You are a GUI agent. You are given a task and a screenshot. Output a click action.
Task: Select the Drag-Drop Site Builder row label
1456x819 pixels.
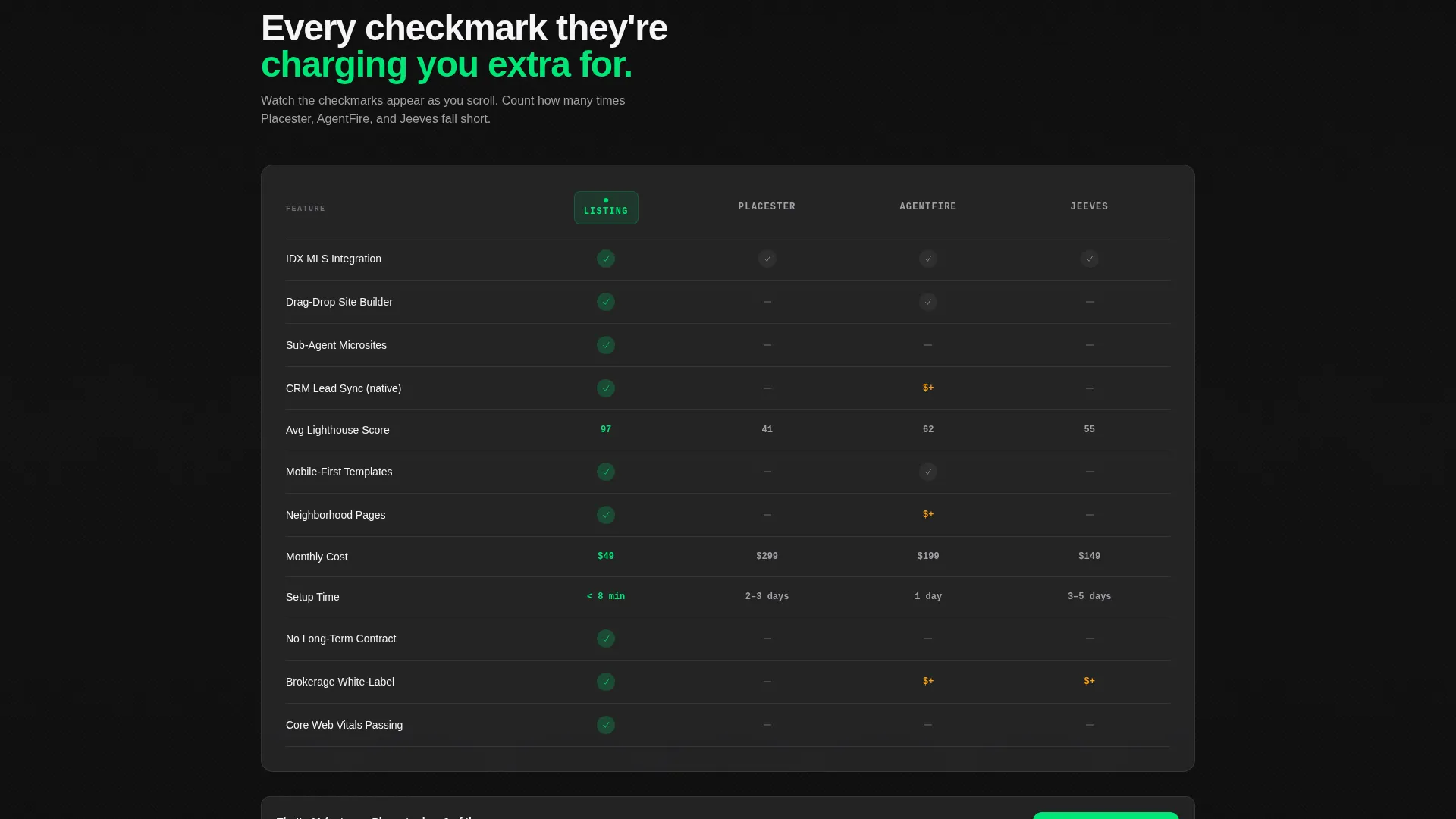339,302
